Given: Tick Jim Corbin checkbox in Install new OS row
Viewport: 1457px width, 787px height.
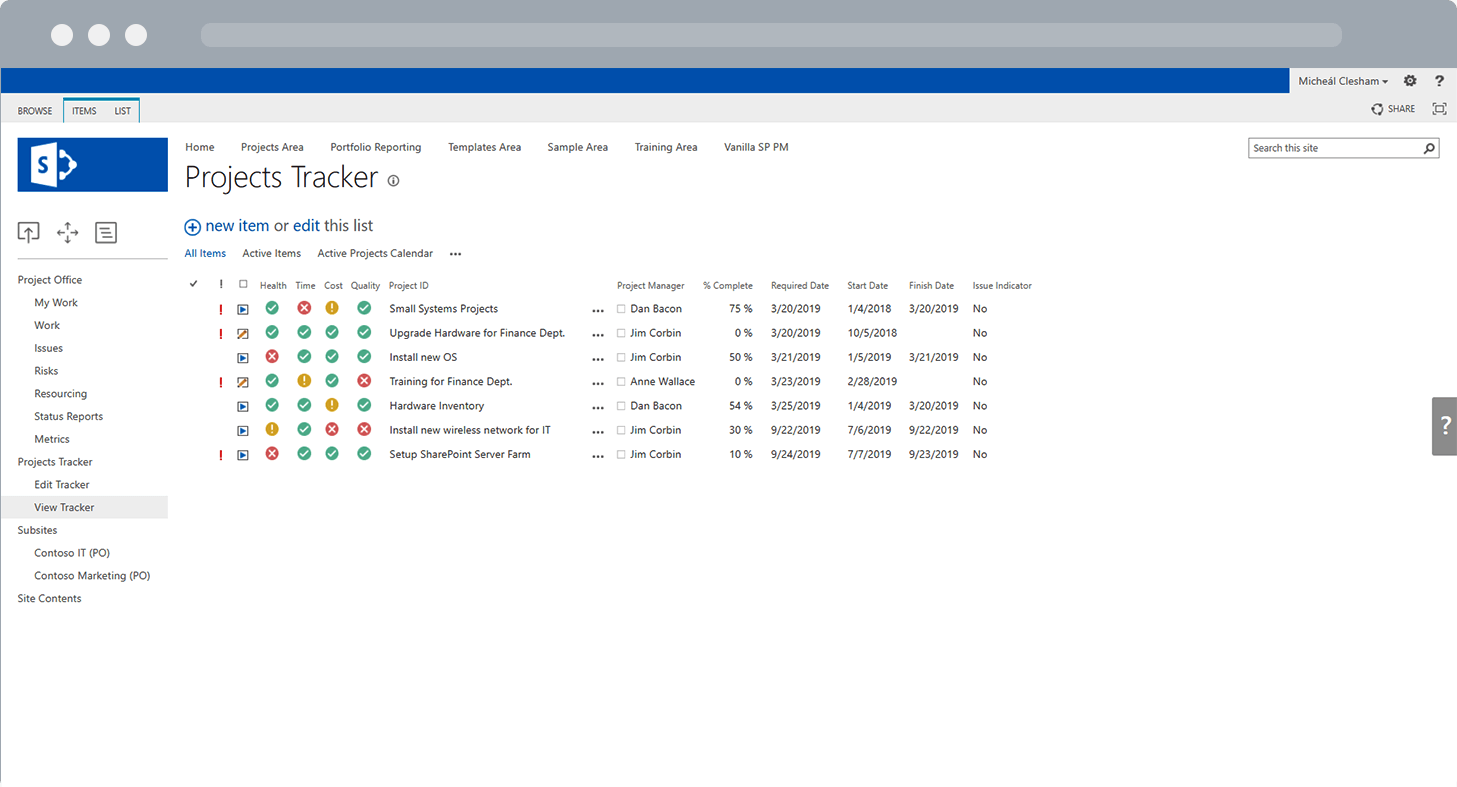Looking at the screenshot, I should pos(621,357).
